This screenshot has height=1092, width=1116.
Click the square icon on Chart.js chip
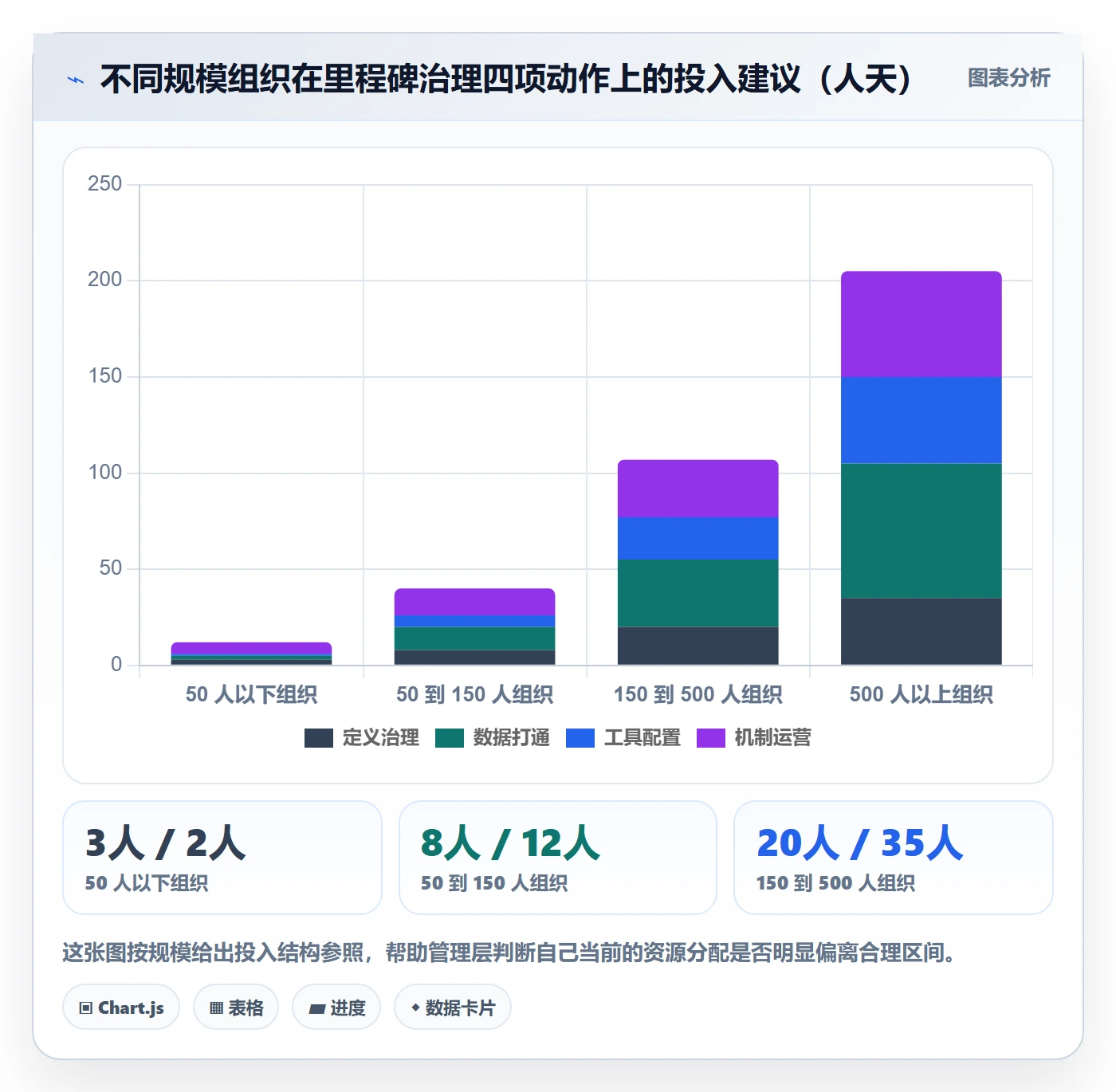86,1008
